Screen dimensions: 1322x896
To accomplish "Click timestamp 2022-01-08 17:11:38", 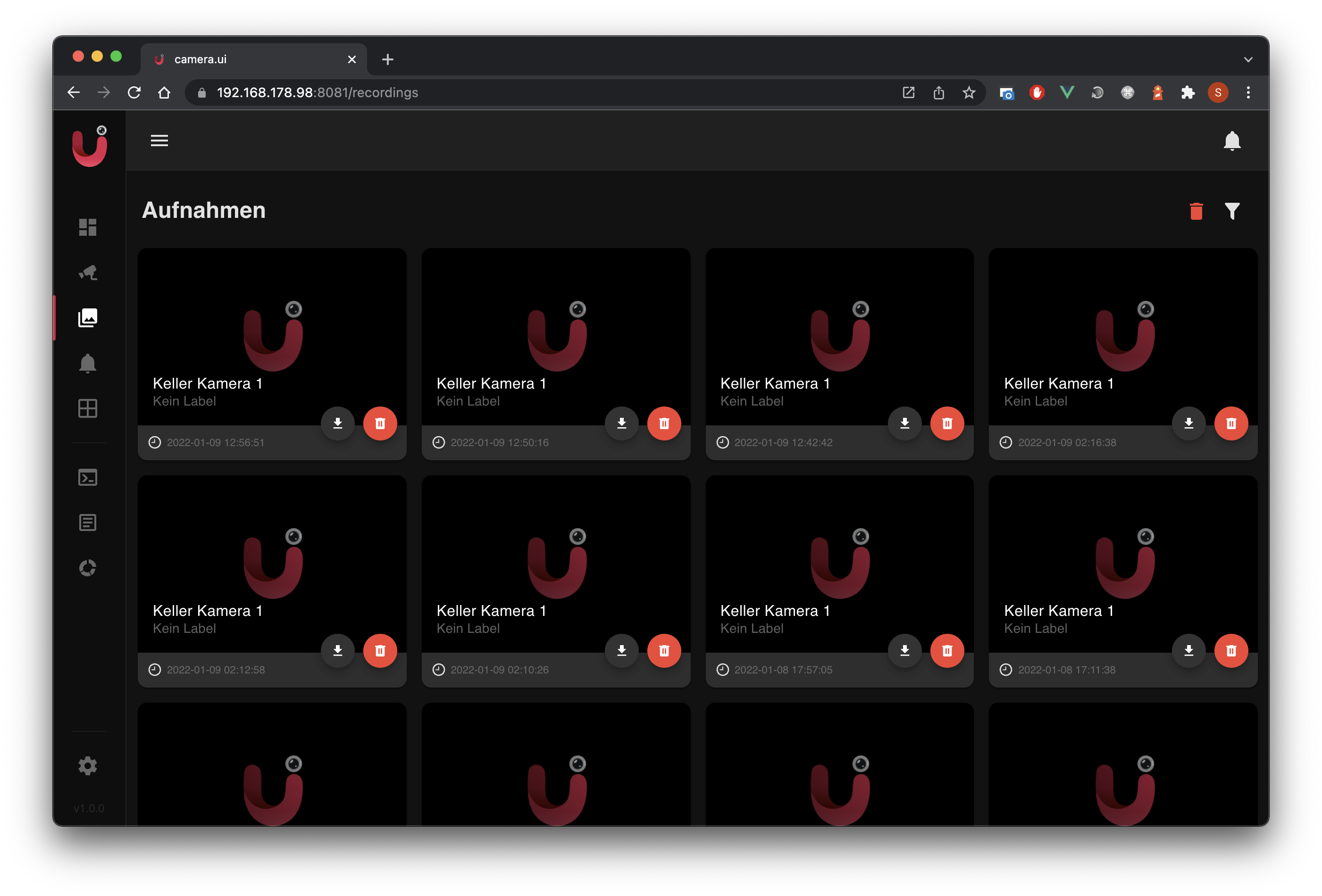I will click(1067, 670).
